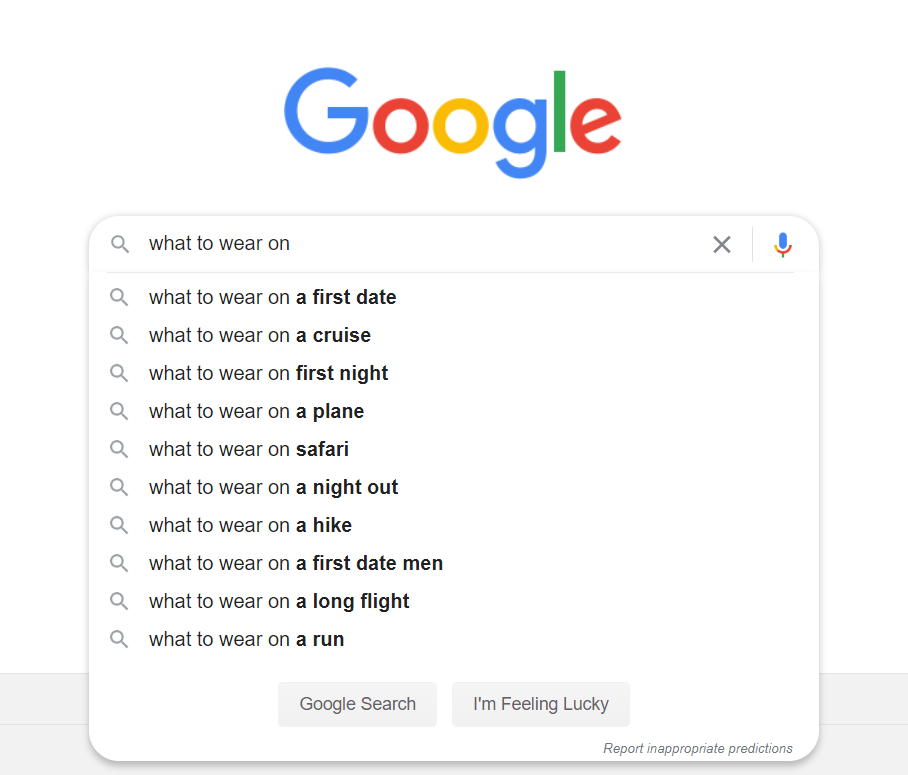Click the Google logo

453,123
